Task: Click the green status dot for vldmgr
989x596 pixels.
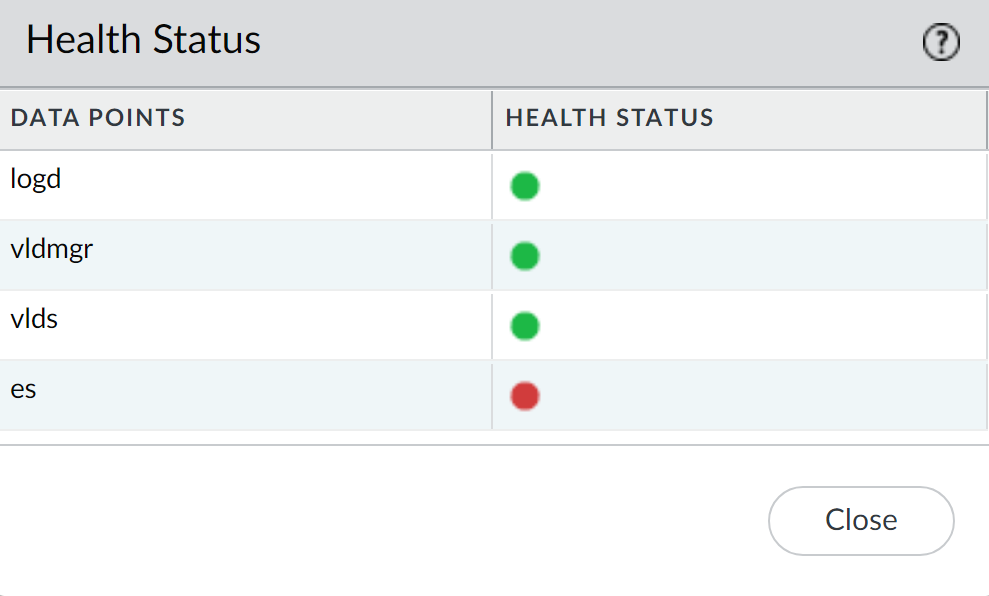Action: 525,256
